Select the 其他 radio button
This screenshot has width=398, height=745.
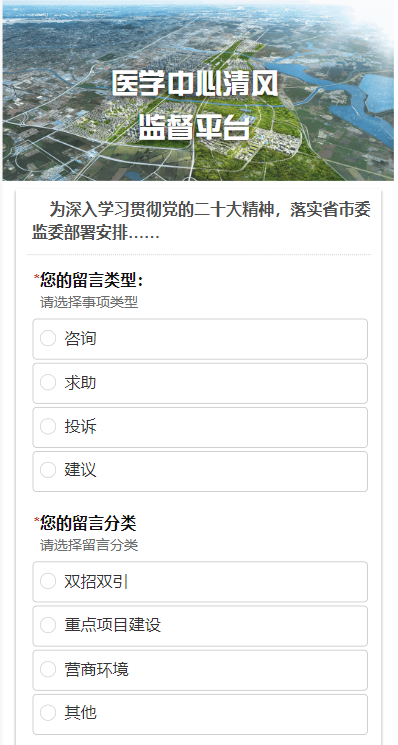pyautogui.click(x=48, y=713)
